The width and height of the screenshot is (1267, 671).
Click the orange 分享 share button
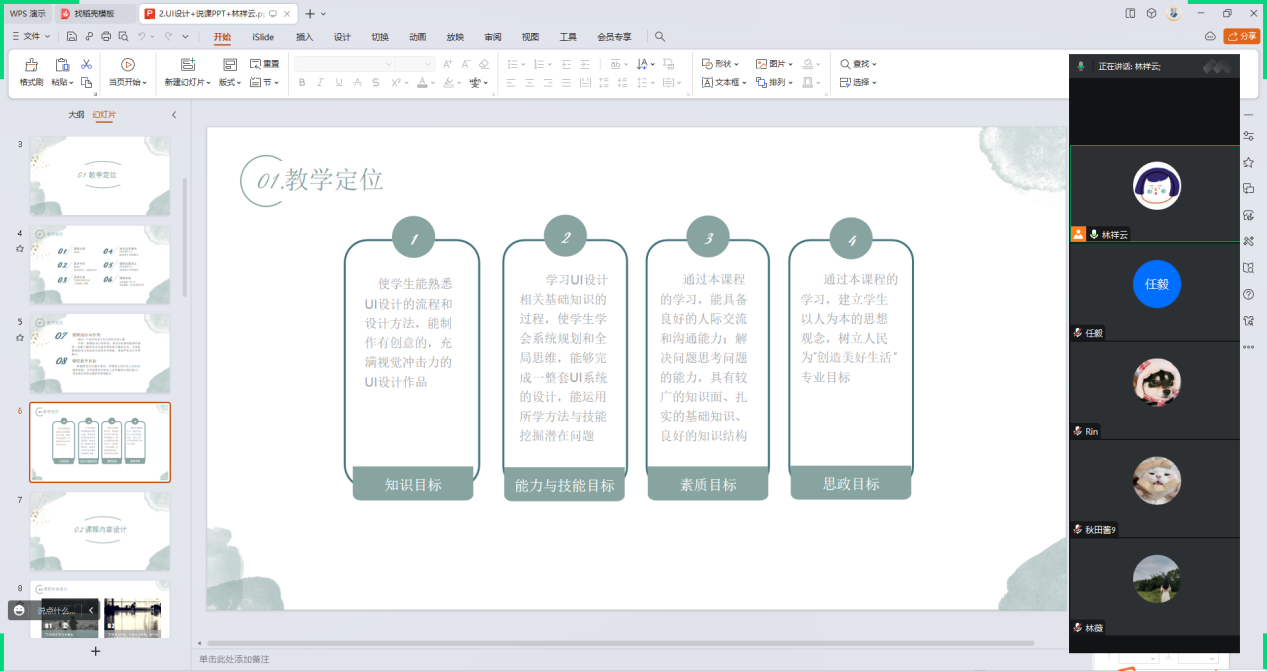click(x=1242, y=36)
